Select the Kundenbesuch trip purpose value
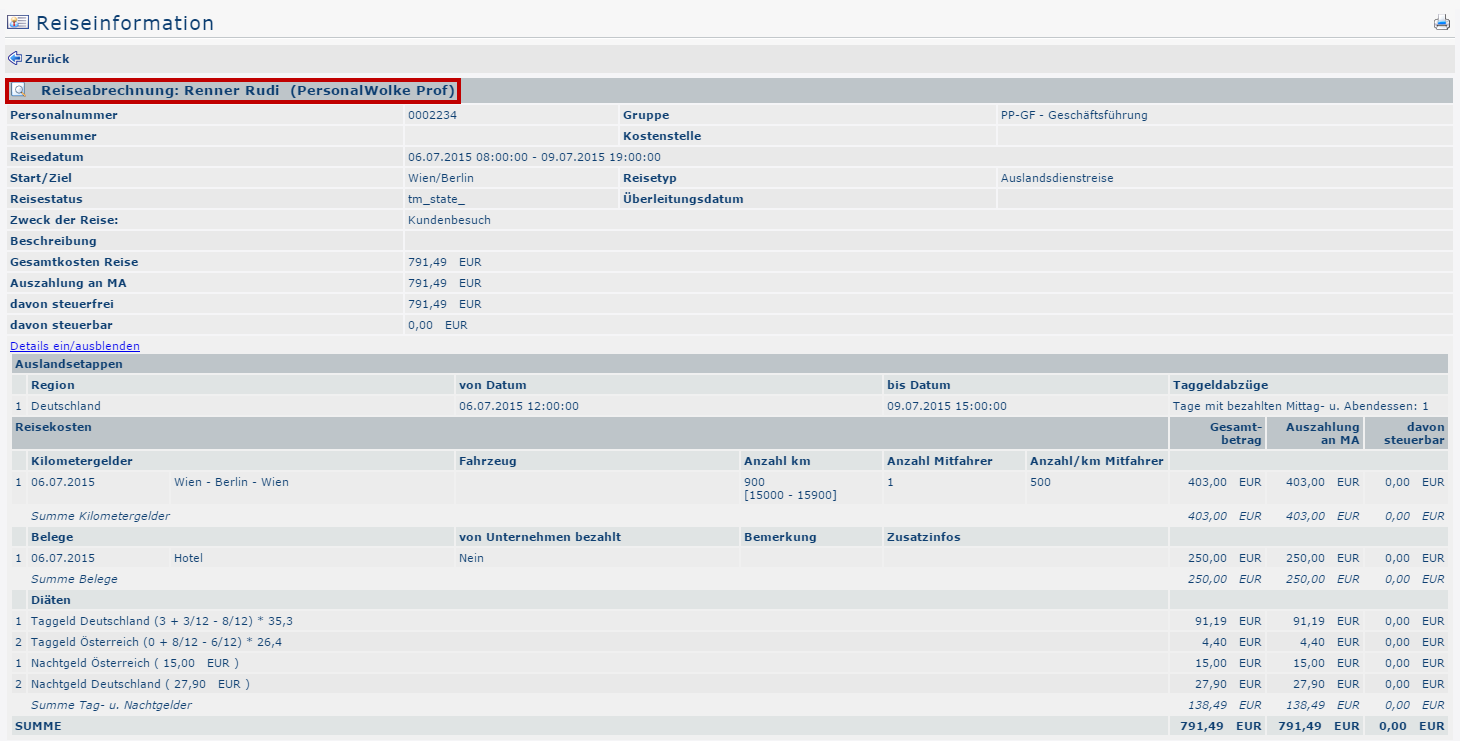The image size is (1460, 741). tap(449, 220)
